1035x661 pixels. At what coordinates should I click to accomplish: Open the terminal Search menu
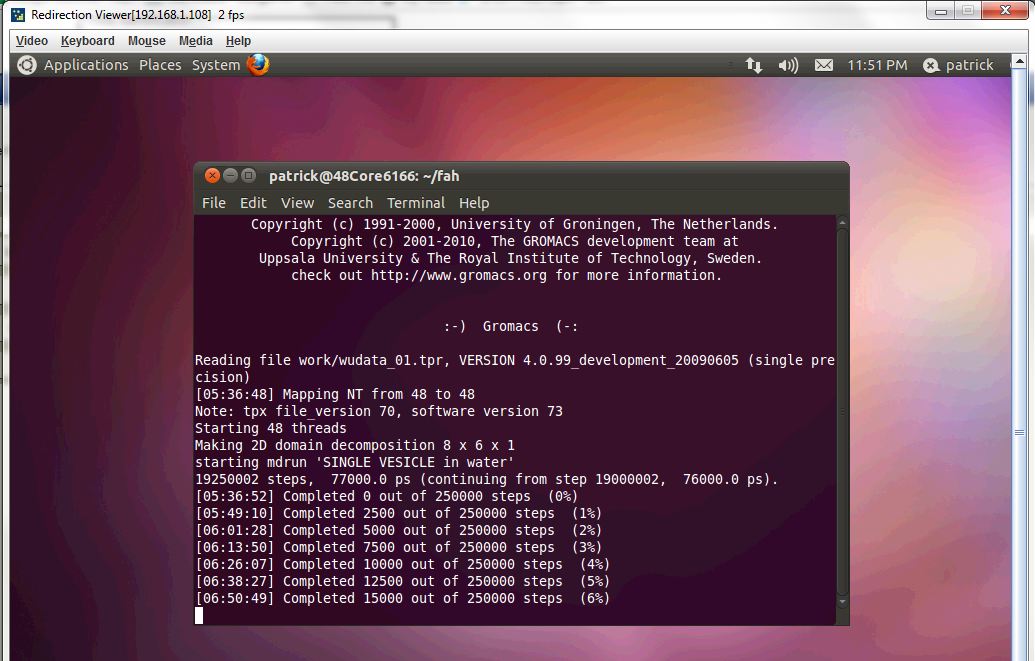click(x=351, y=203)
